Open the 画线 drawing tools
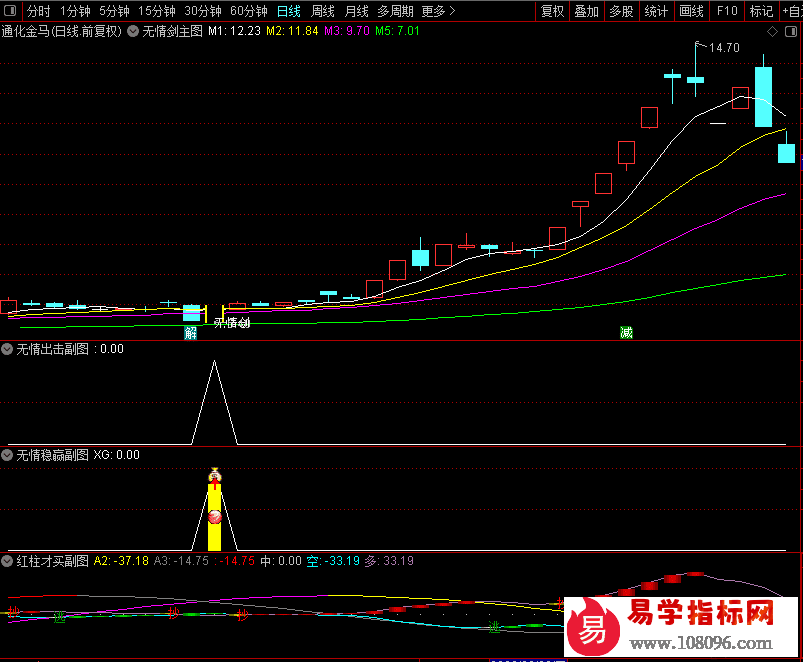 pos(691,11)
